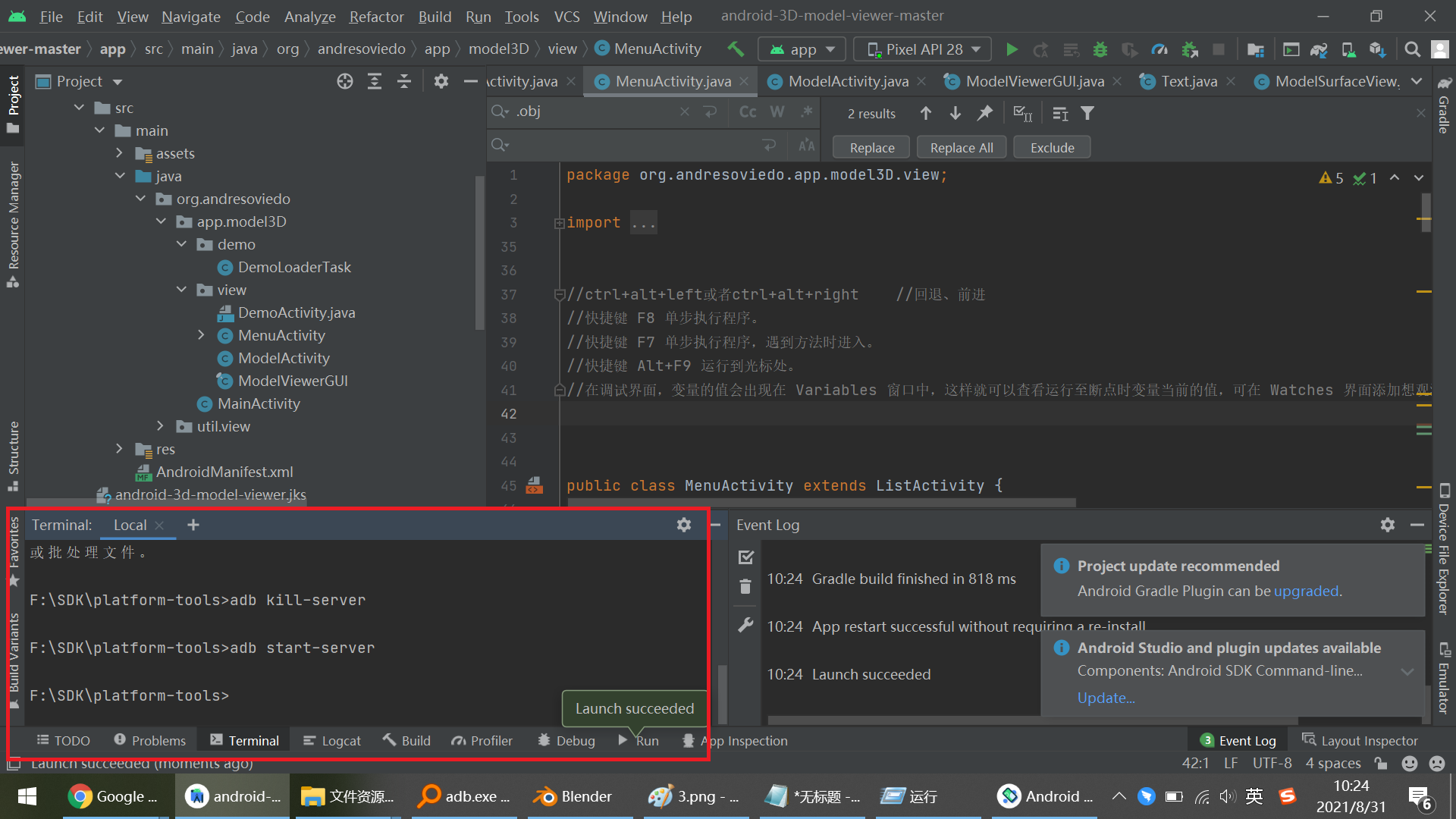Sync project with Gradle files
The width and height of the screenshot is (1456, 819).
[1319, 49]
